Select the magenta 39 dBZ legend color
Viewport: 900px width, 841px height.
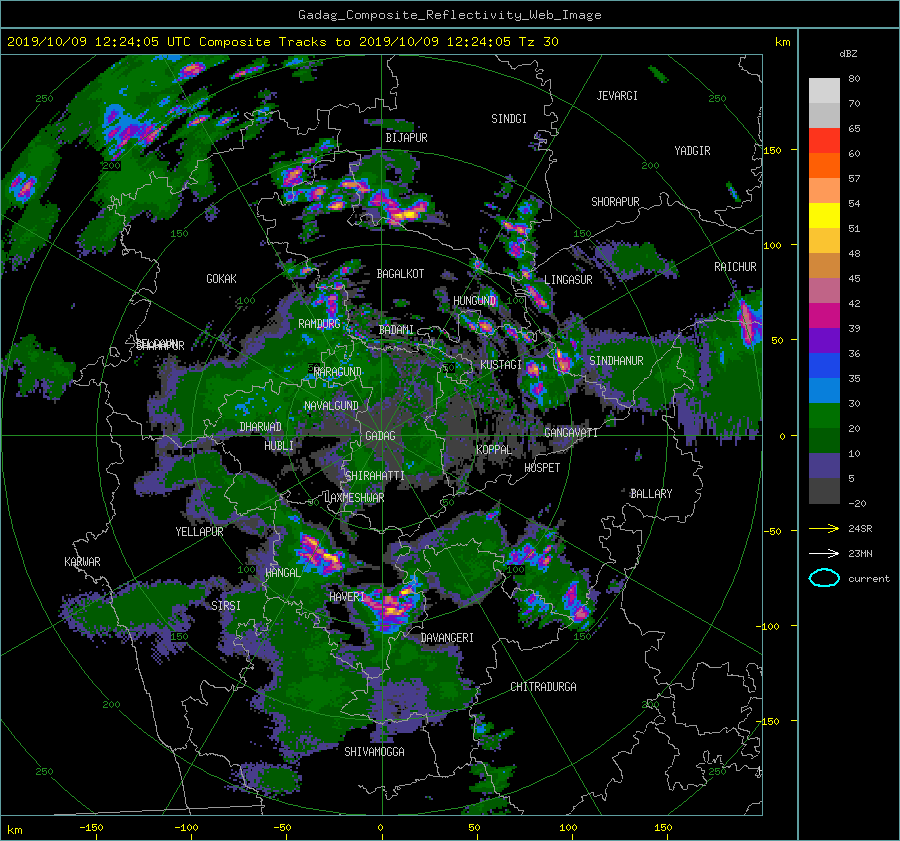tap(824, 316)
